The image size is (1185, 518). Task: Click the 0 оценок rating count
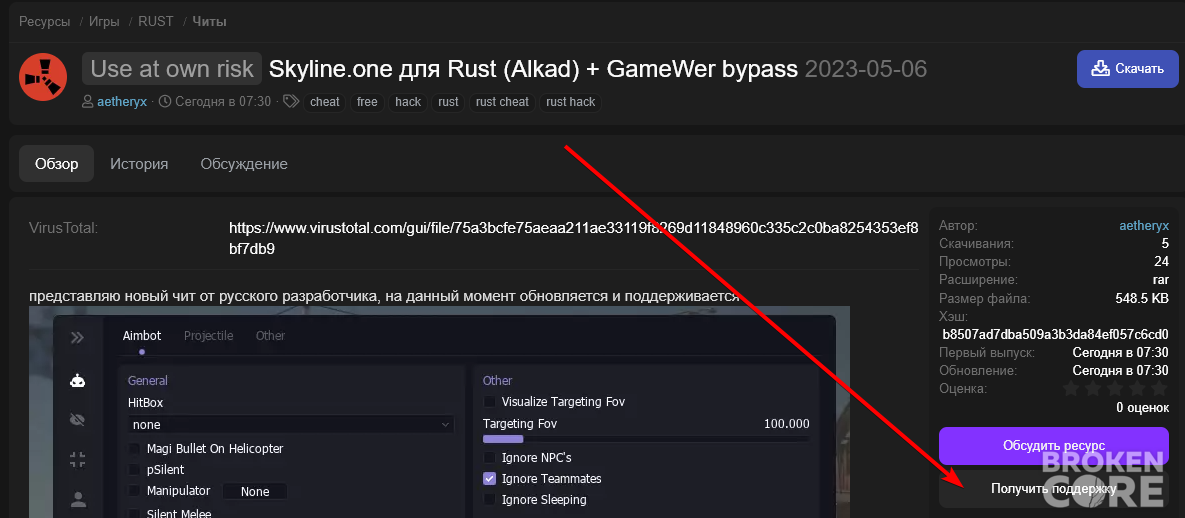tap(1142, 408)
